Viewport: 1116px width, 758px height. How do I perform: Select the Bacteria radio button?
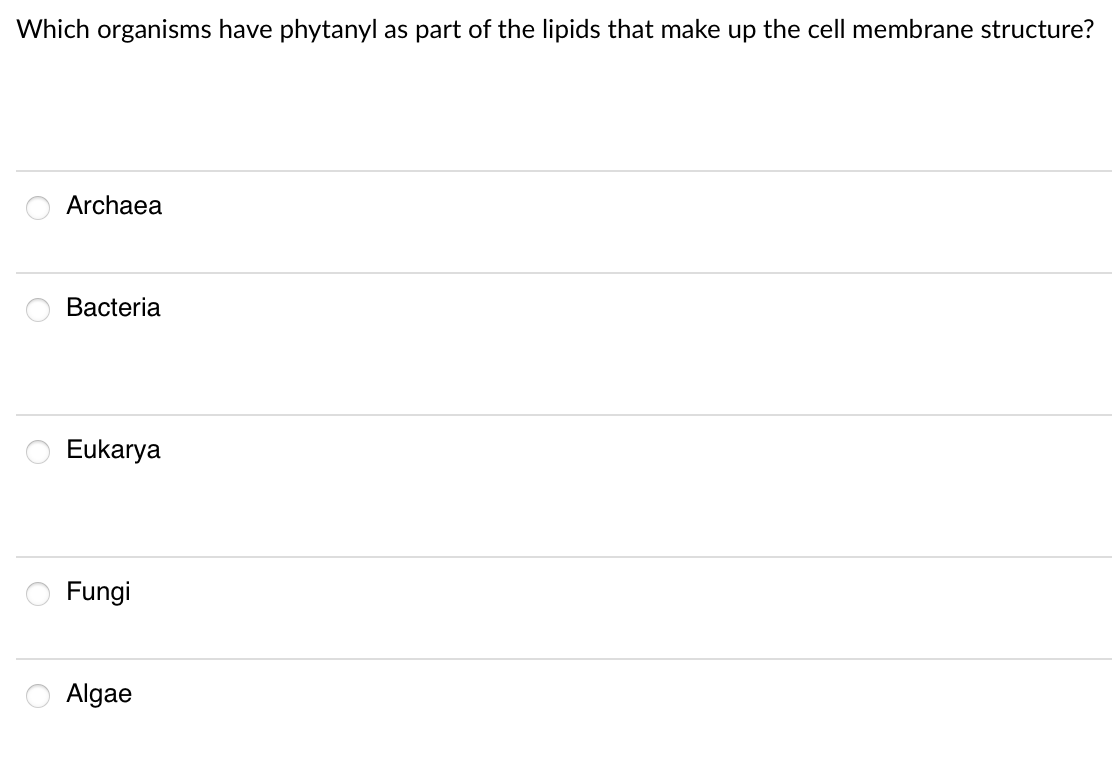pyautogui.click(x=38, y=310)
